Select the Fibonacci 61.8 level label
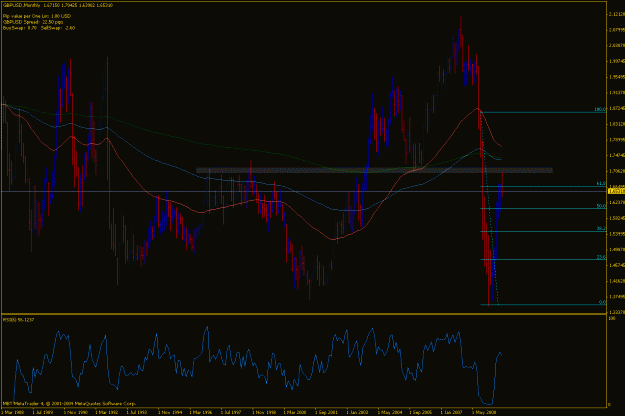This screenshot has height=416, width=625. click(x=601, y=184)
